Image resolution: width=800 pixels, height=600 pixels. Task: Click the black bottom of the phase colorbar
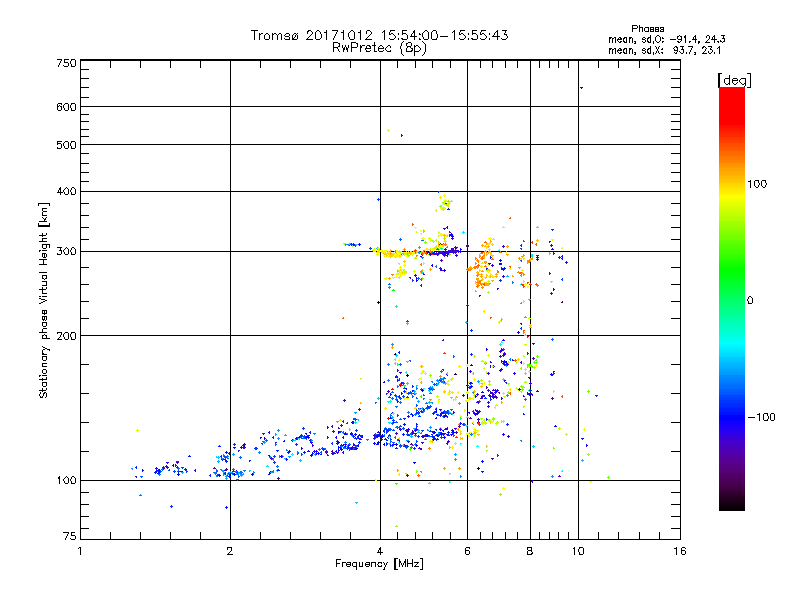pyautogui.click(x=732, y=503)
